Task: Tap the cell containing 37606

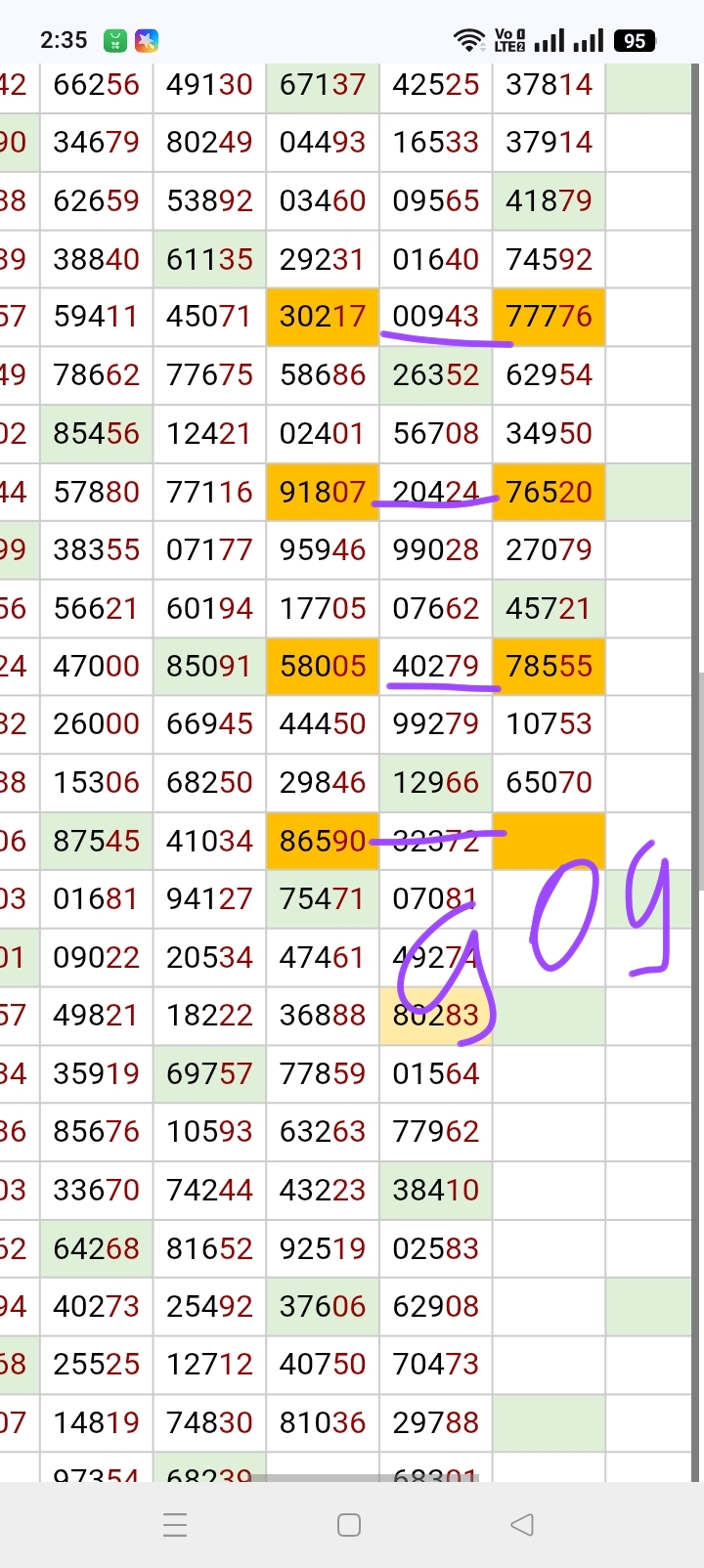Action: click(x=323, y=1306)
